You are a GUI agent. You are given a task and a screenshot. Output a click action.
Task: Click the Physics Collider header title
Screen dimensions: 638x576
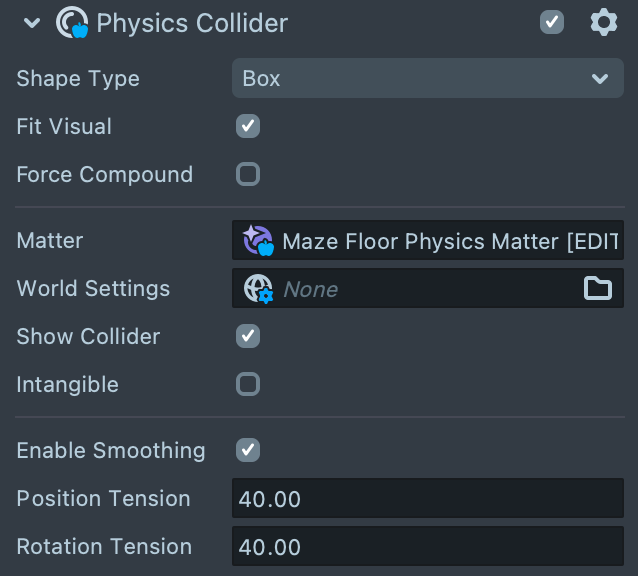tap(192, 22)
